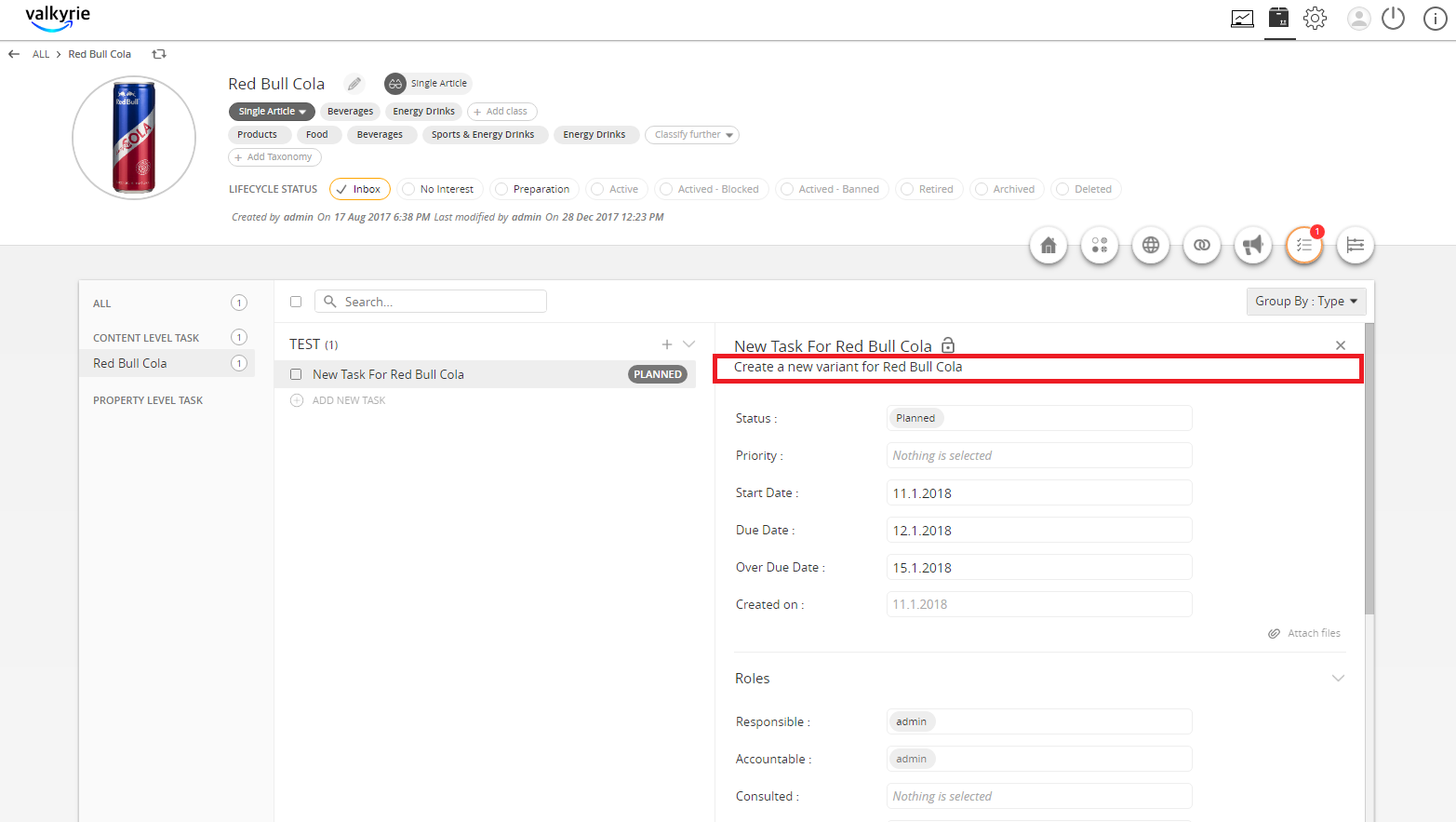The image size is (1456, 822).
Task: Click the back arrow in breadcrumb
Action: tap(14, 54)
